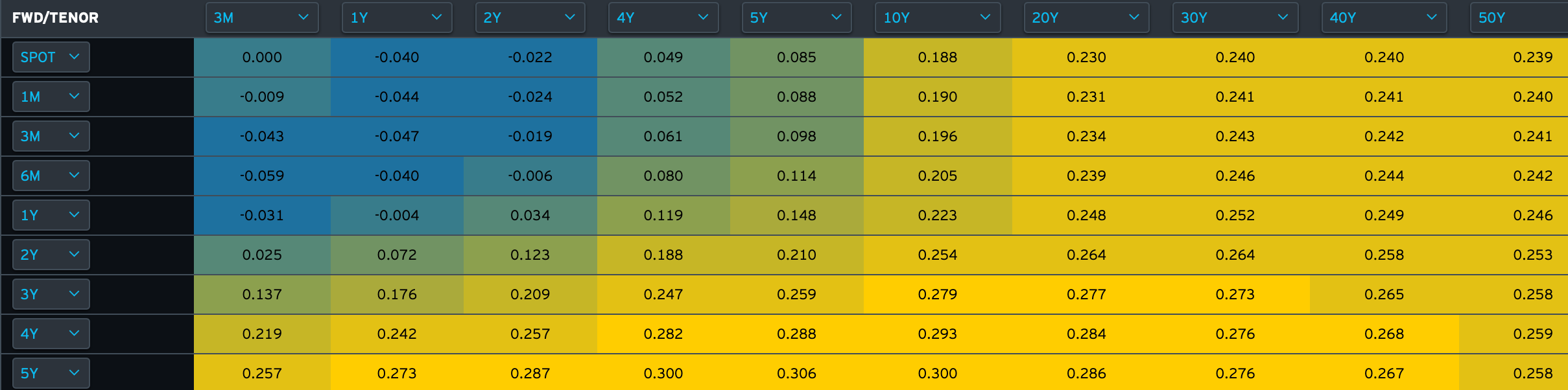Open the 10Y tenor column dropdown
Screen dimensions: 1568x390
pos(938,17)
